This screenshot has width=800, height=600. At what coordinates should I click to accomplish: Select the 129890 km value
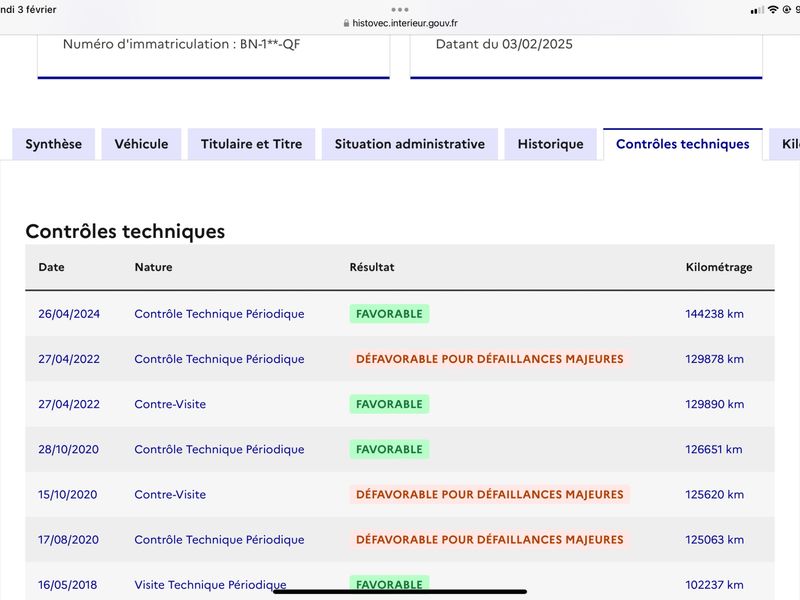714,404
